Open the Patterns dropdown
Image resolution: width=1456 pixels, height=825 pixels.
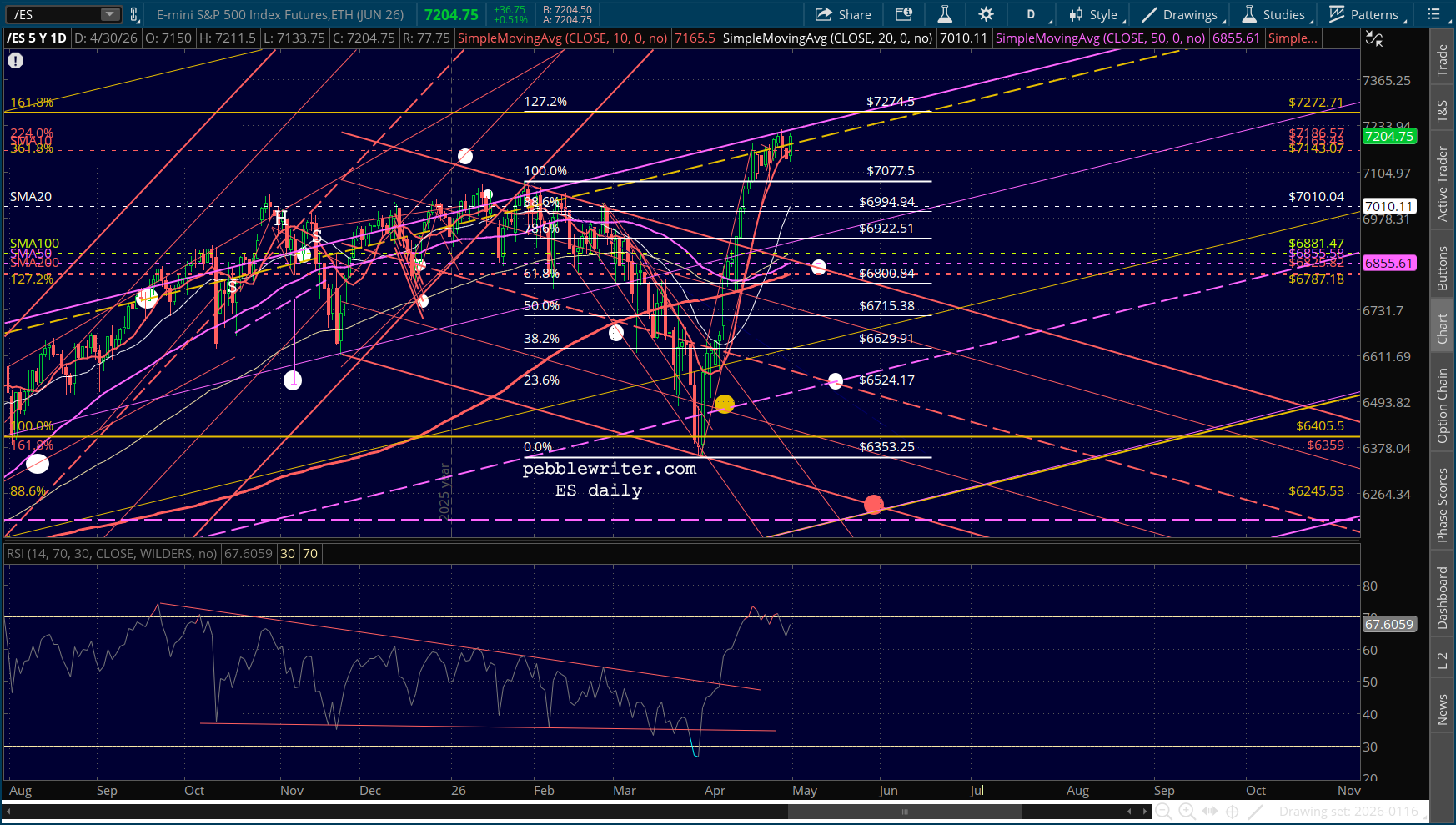(x=1368, y=14)
